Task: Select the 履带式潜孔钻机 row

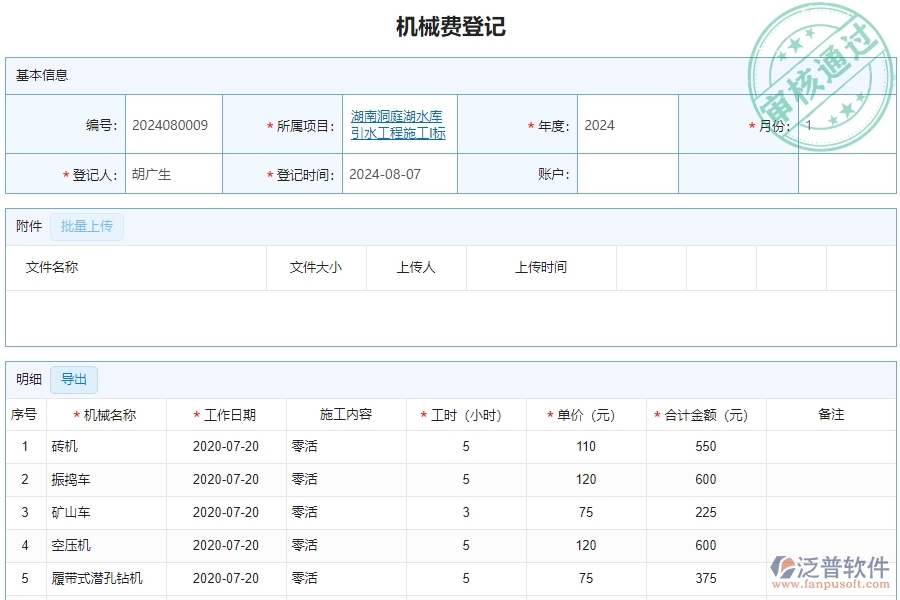Action: point(97,578)
